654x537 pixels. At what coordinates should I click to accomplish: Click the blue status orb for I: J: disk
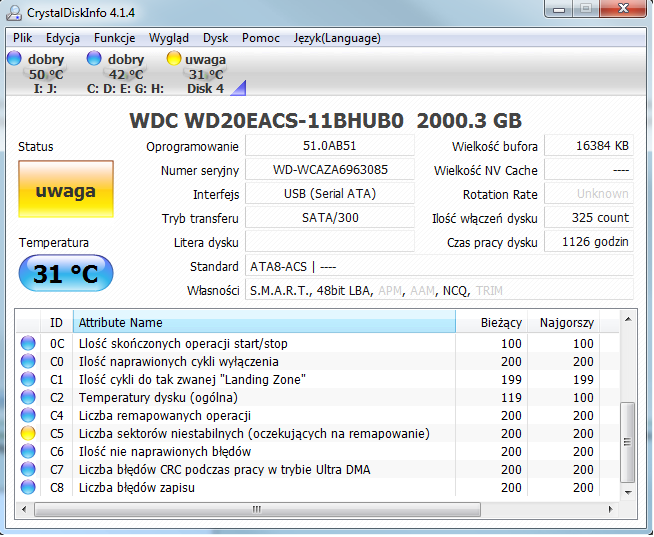click(x=14, y=58)
